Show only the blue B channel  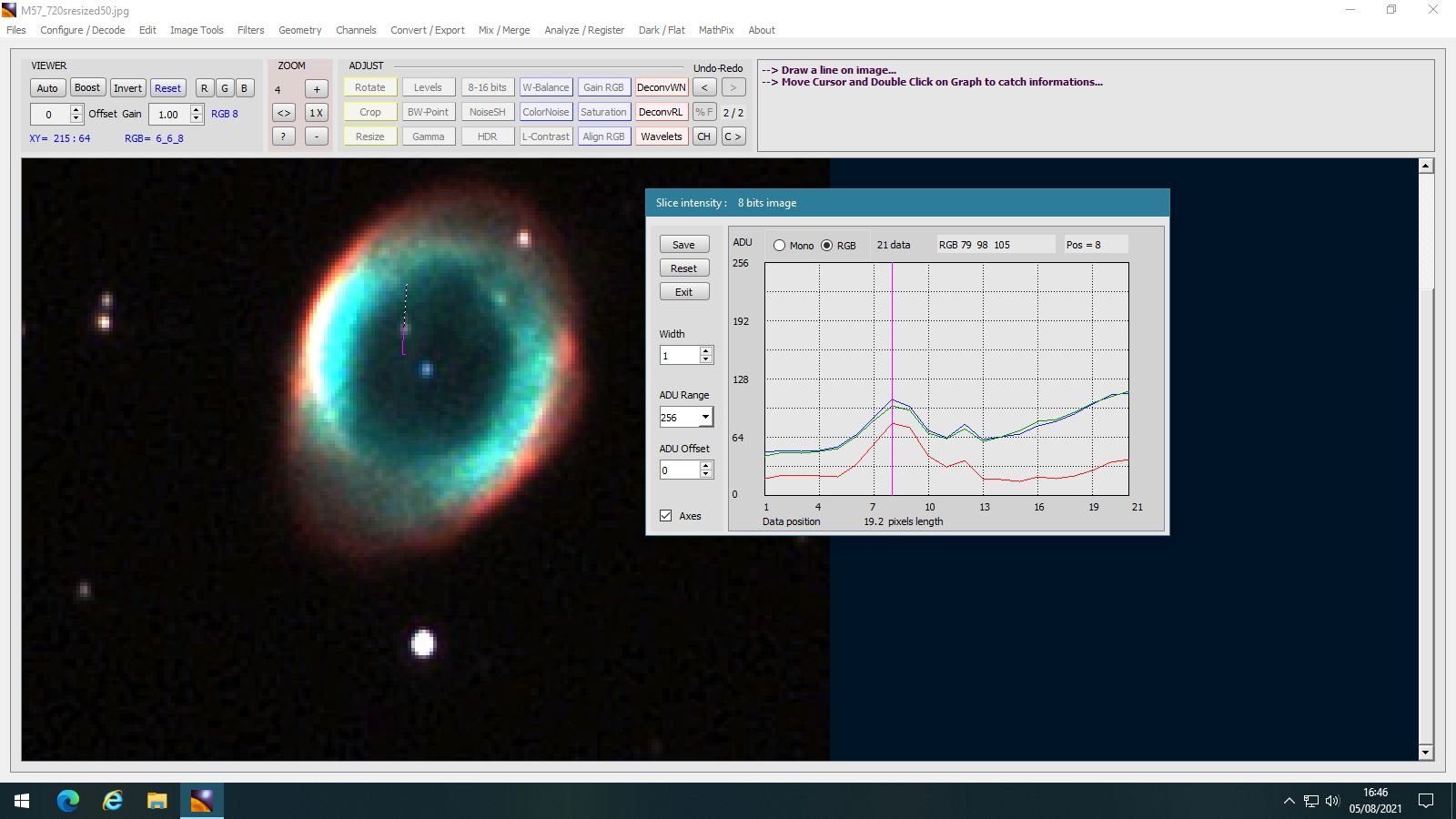tap(244, 88)
